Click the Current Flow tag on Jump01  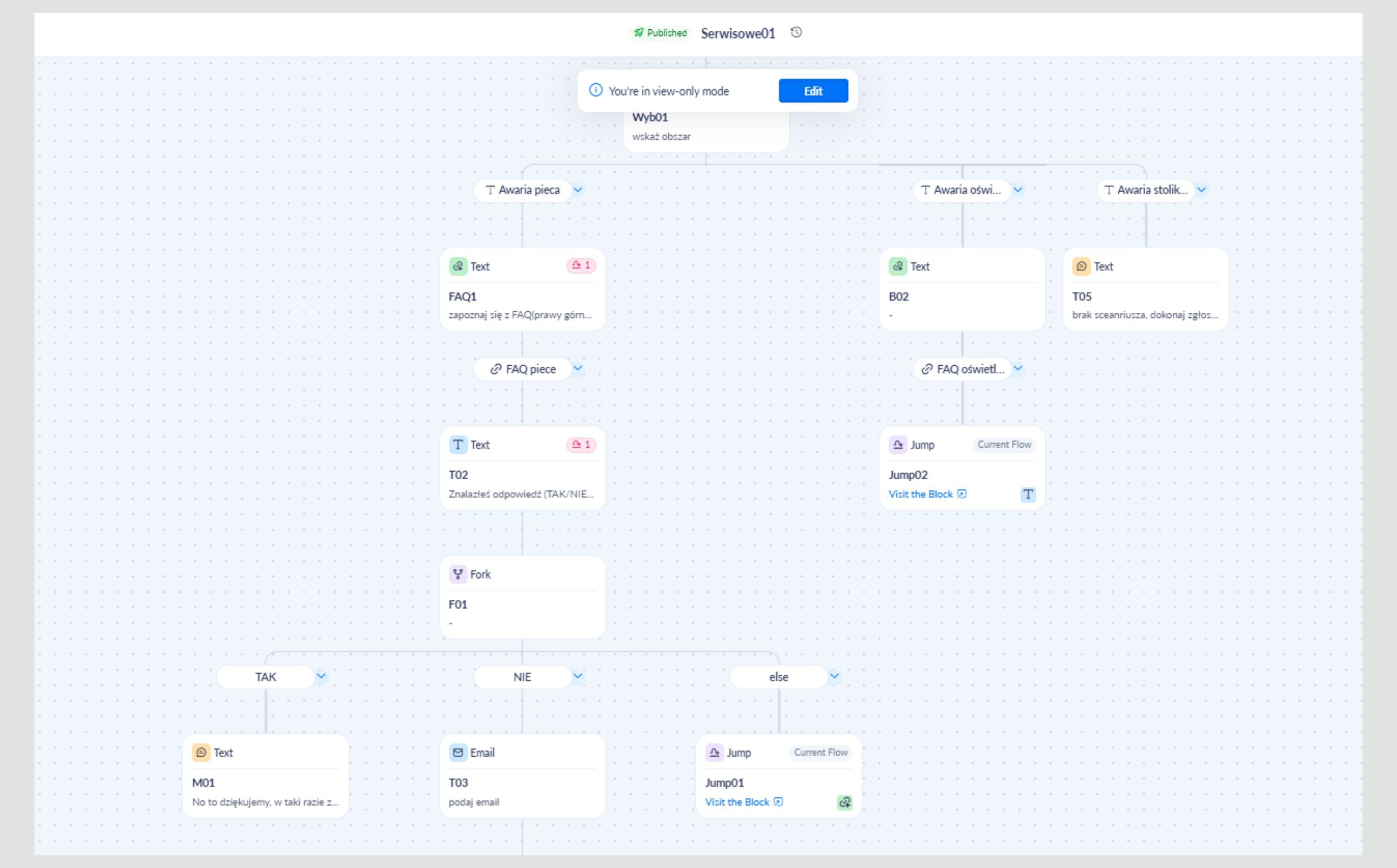coord(820,752)
